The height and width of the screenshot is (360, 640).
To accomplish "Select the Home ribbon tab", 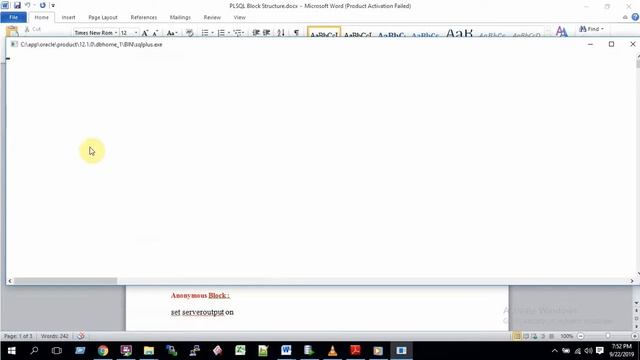I will point(41,18).
